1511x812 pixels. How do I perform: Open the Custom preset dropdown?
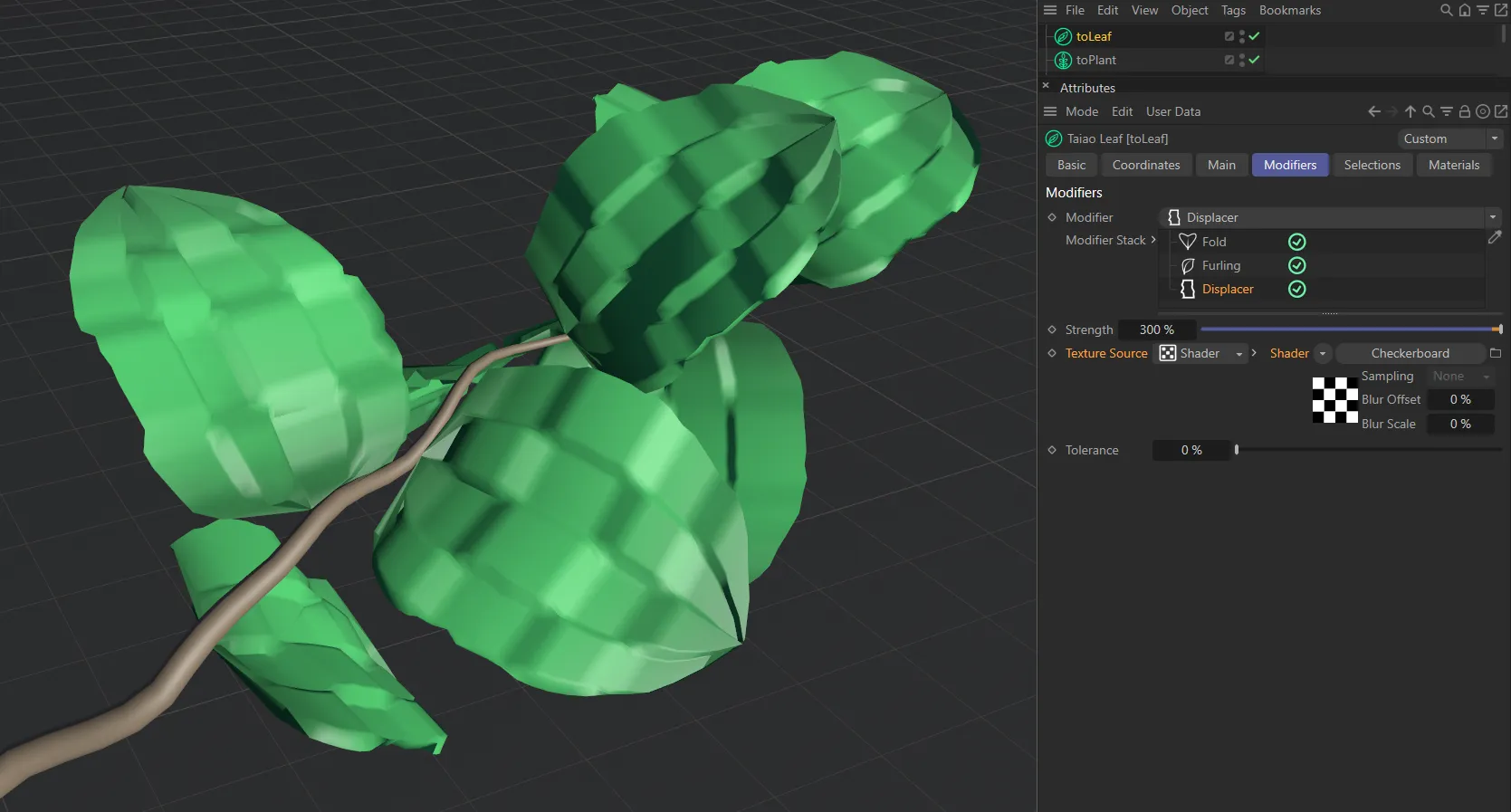point(1449,139)
